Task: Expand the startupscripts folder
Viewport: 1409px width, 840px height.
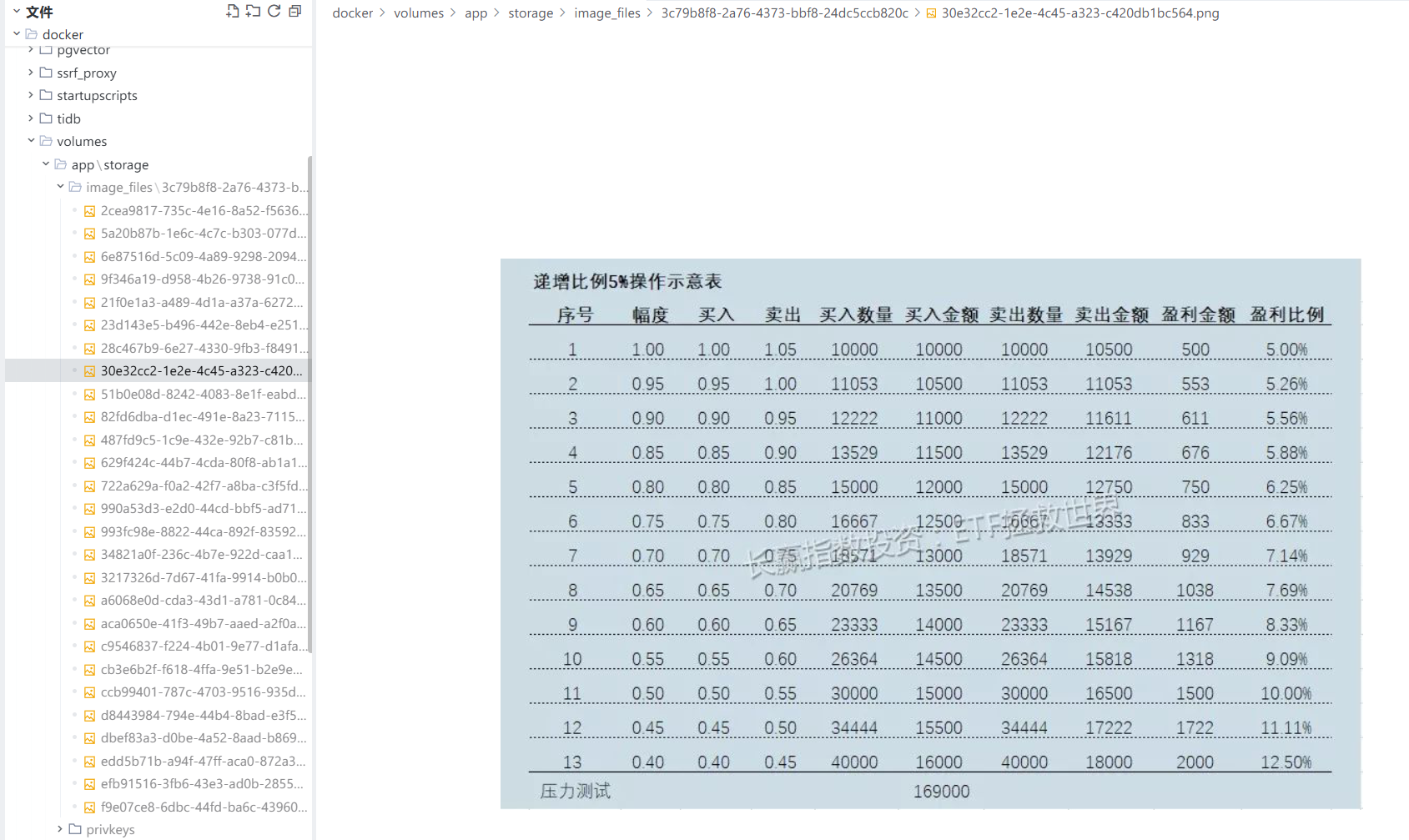Action: 31,95
